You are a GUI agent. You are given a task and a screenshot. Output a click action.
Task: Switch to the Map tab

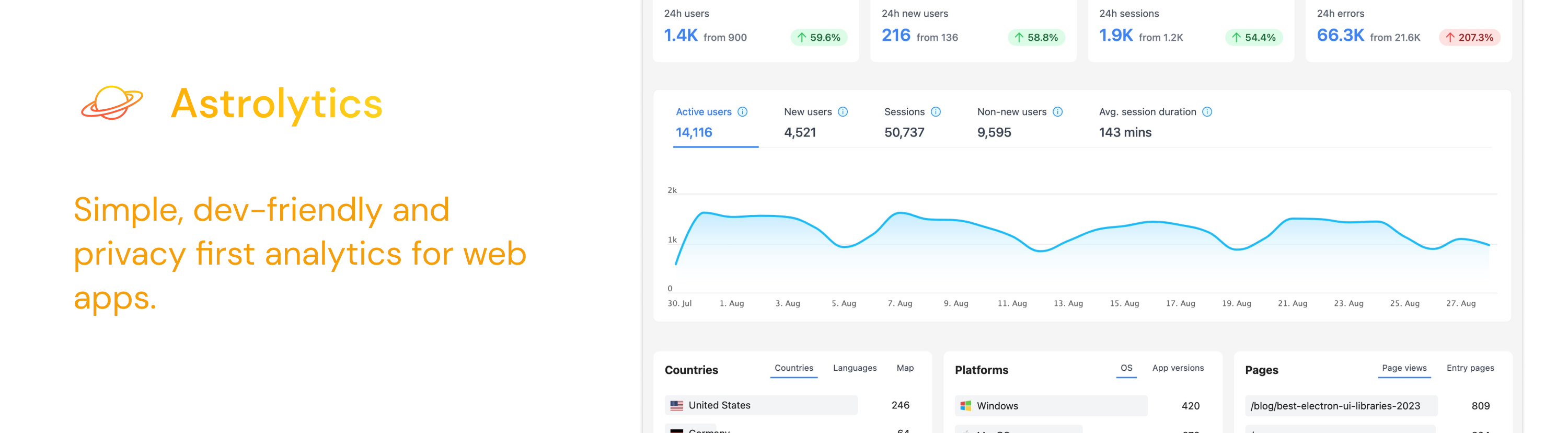pos(905,369)
